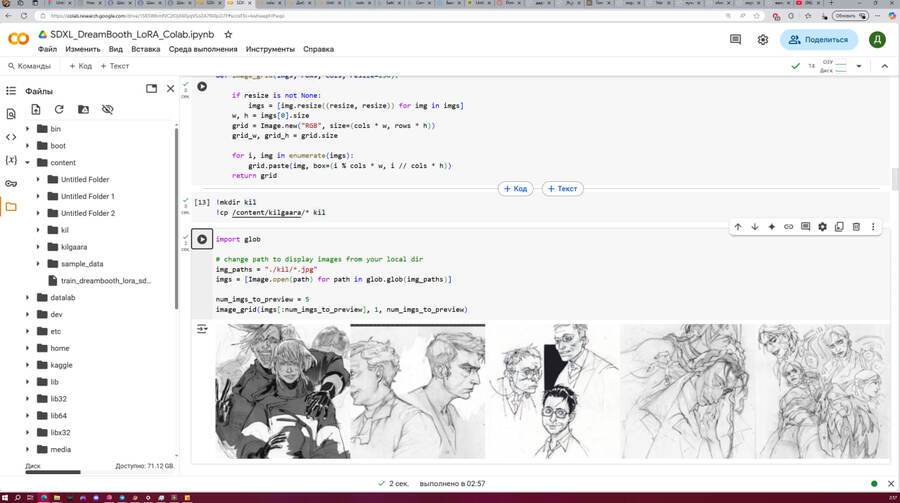Open the Вид menu
Viewport: 900px width, 503px height.
pyautogui.click(x=115, y=49)
